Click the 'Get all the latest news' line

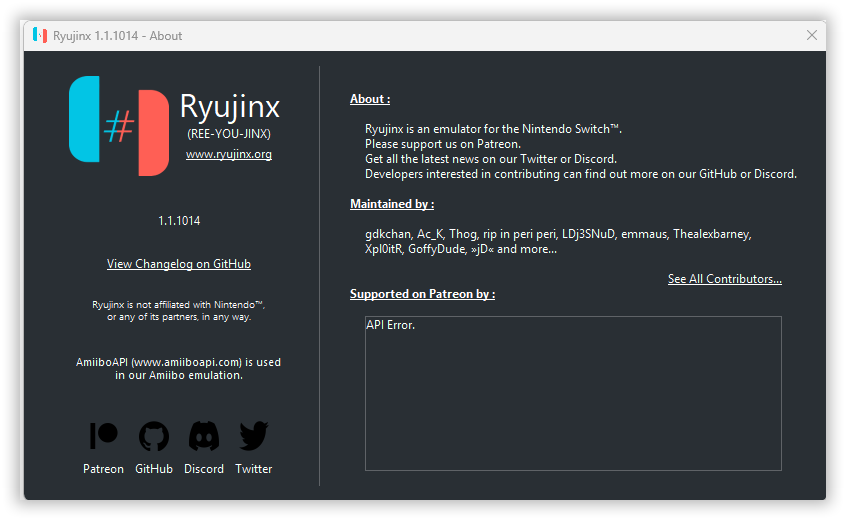[x=491, y=159]
